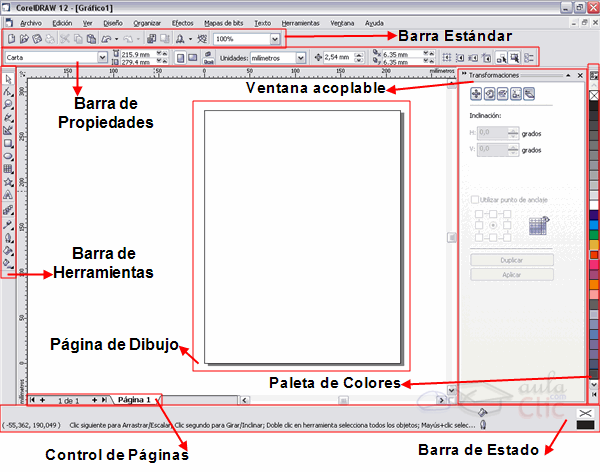Screen dimensions: 600x472
Task: Select the Zoom magnifier tool
Action: point(8,104)
